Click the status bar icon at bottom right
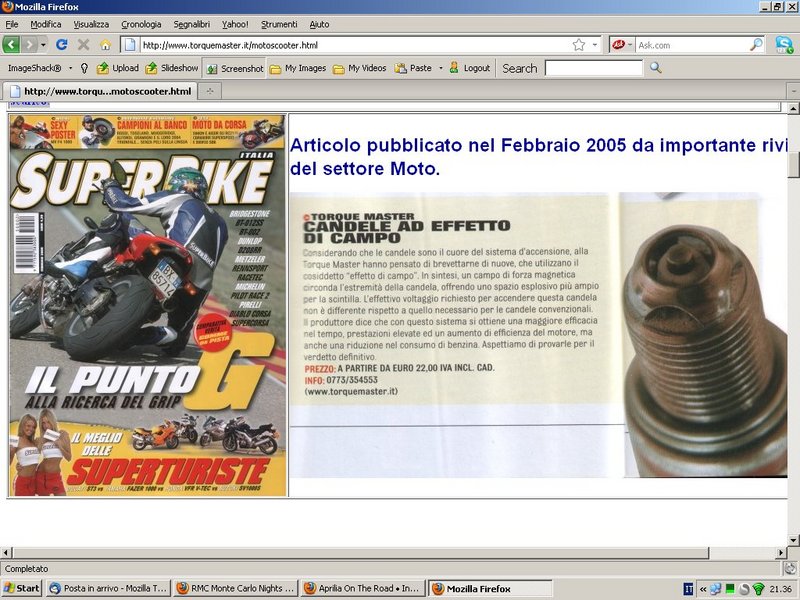The image size is (800, 600). coord(790,568)
